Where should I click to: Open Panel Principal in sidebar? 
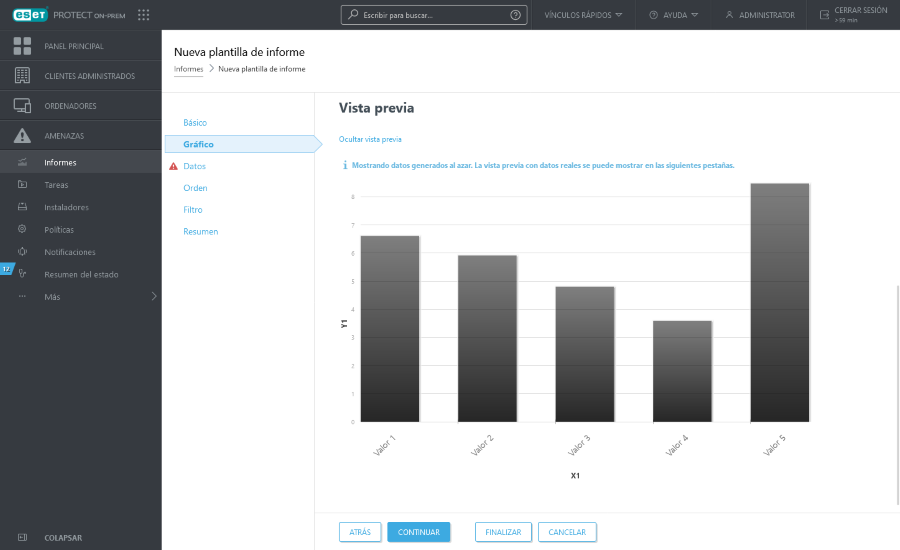80,46
